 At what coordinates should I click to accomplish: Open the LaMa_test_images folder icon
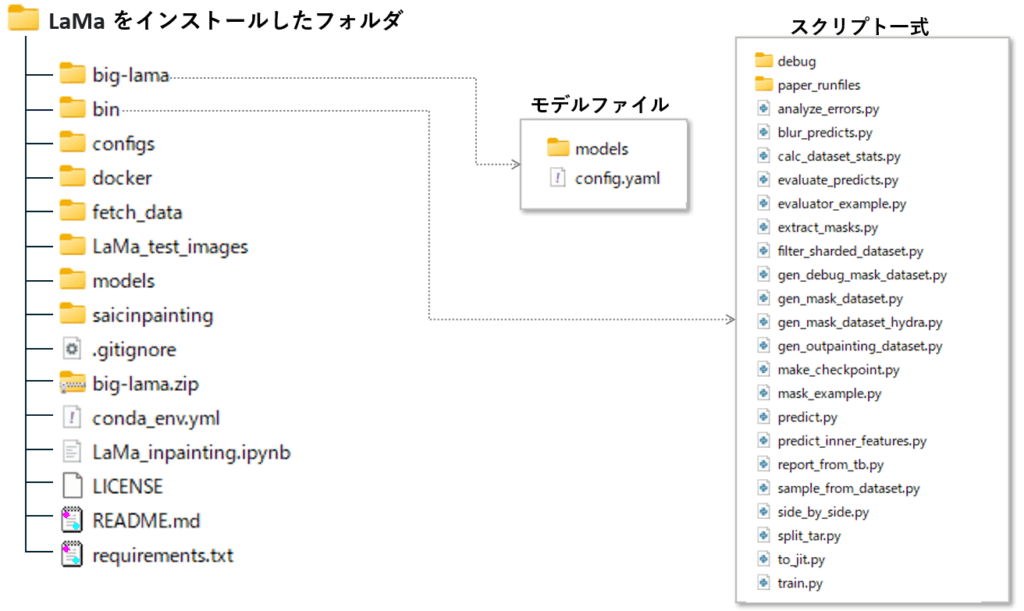click(72, 245)
